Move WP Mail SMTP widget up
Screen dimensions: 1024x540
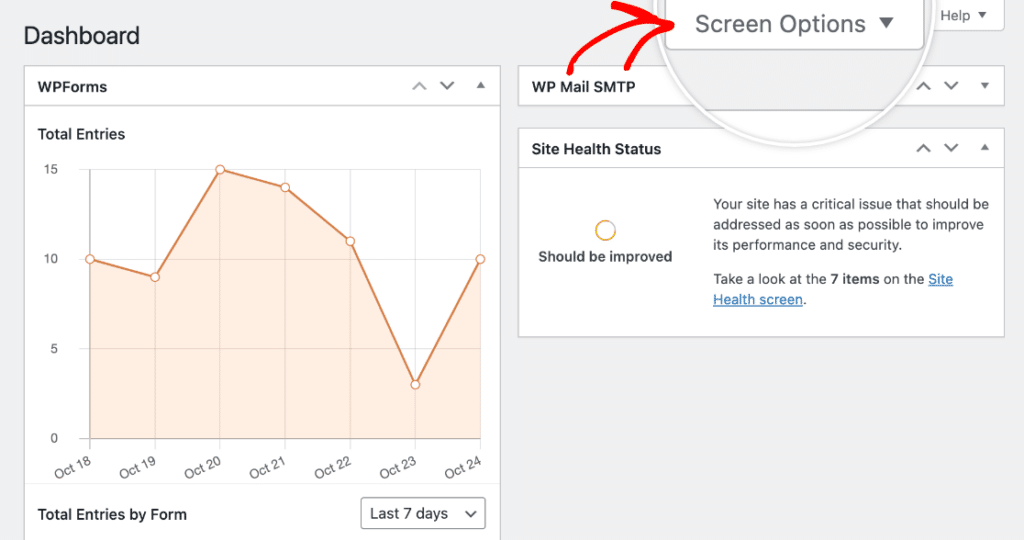(923, 86)
